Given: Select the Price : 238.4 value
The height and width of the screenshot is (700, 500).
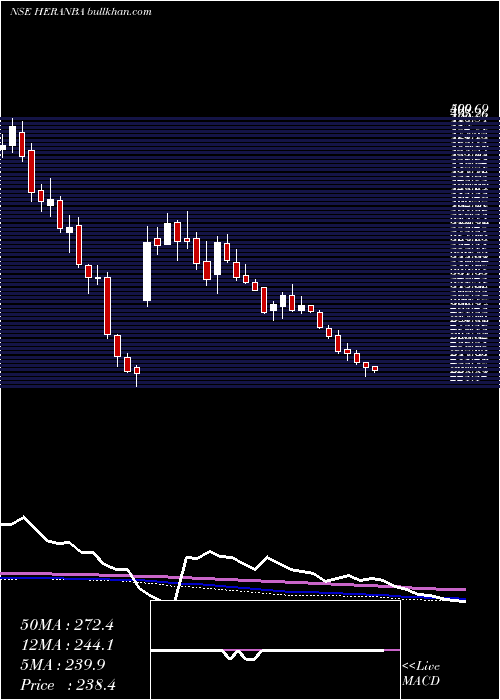Looking at the screenshot, I should (x=68, y=685).
